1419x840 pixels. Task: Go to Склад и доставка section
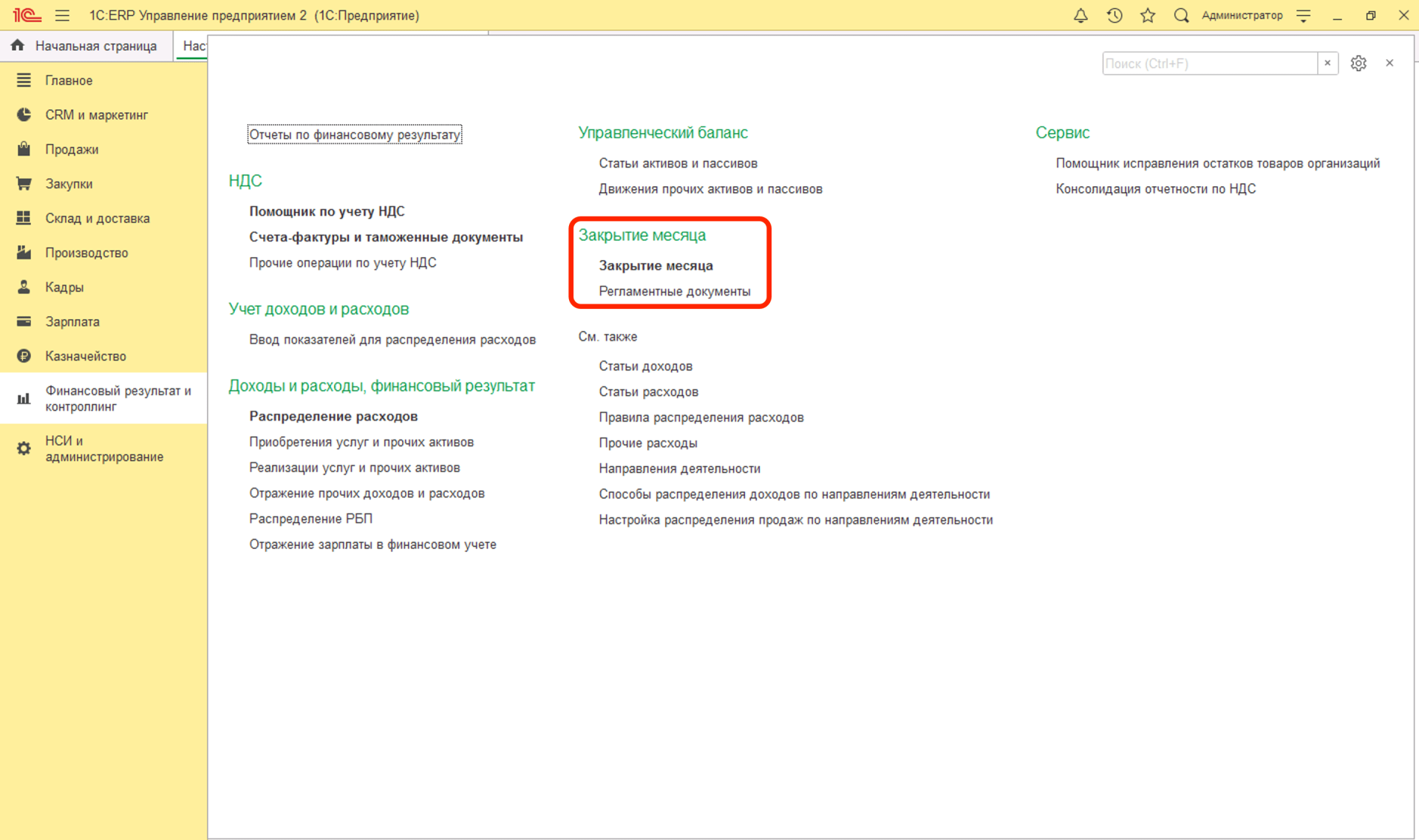(97, 218)
